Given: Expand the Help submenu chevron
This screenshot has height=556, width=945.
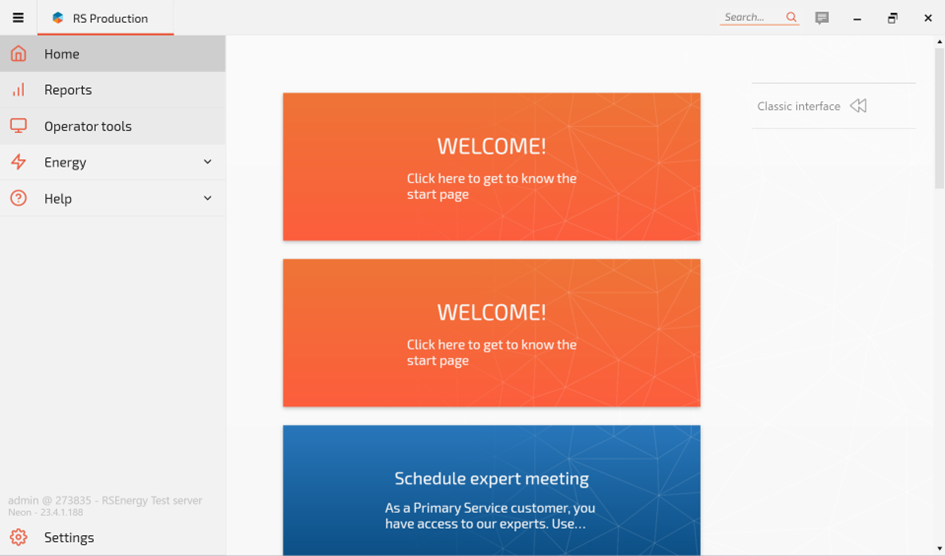Looking at the screenshot, I should [207, 198].
